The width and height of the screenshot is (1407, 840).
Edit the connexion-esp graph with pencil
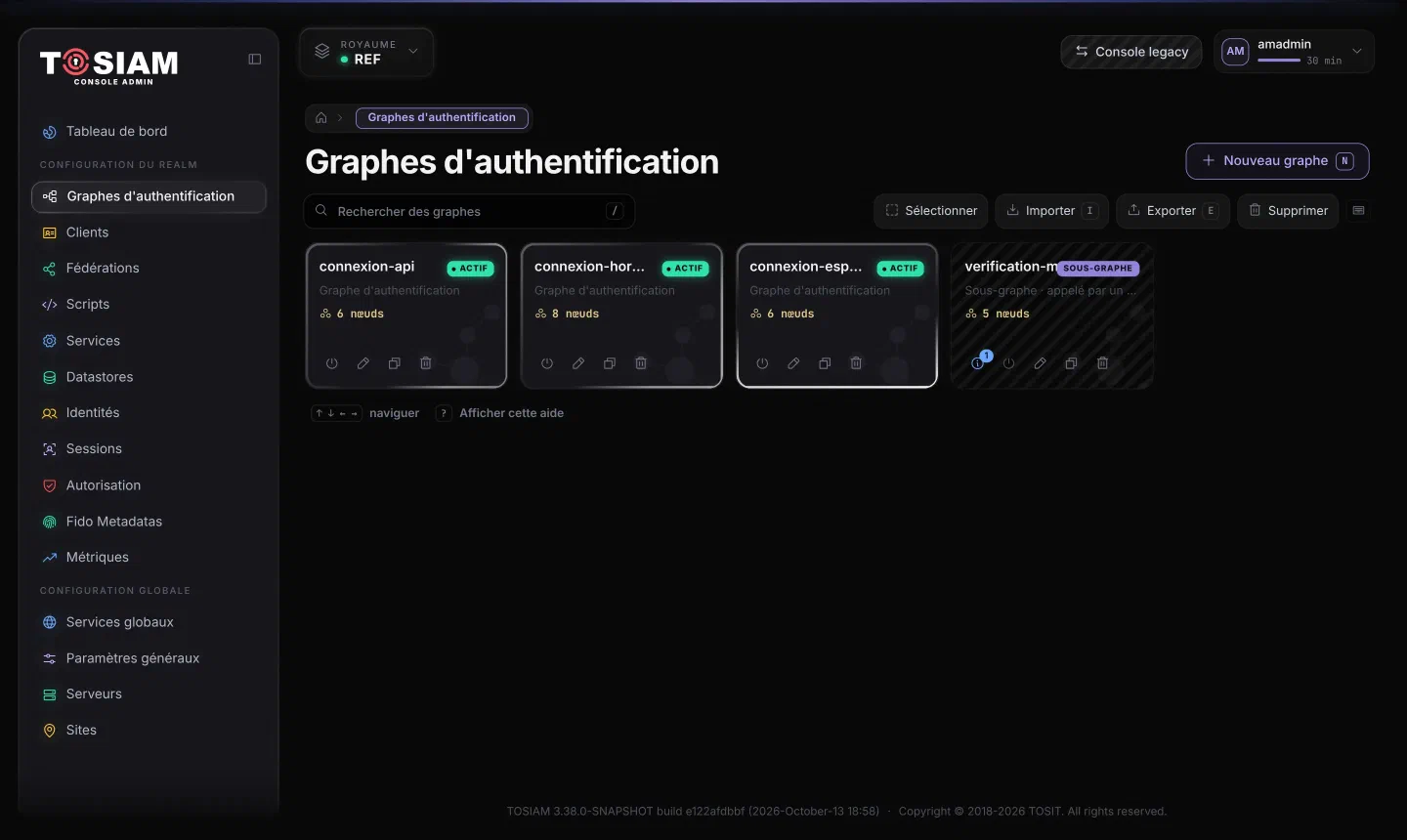[793, 363]
